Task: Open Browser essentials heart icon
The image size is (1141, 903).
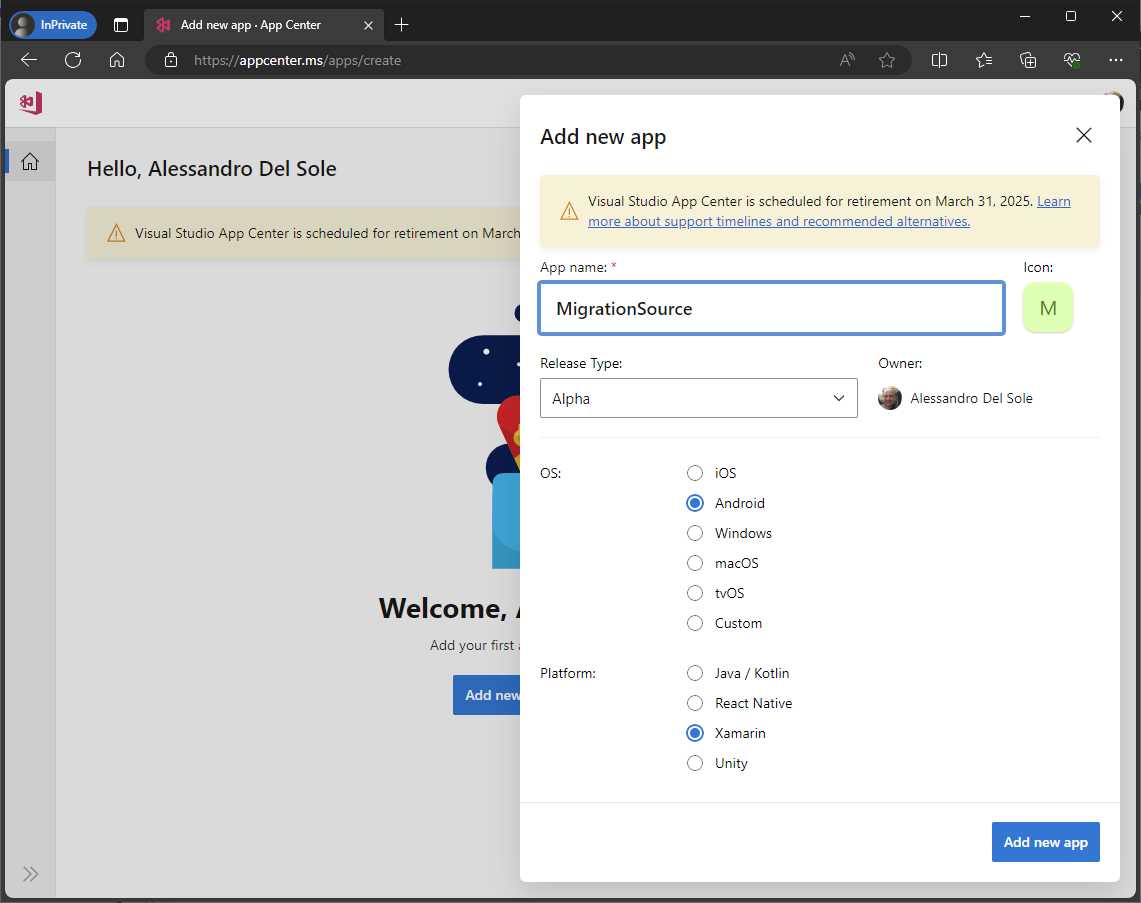Action: [1072, 60]
